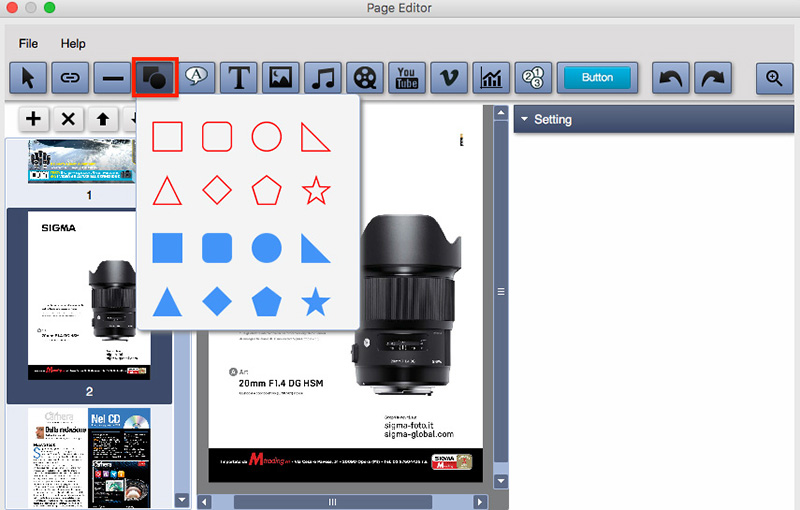
Task: Click the horizontal scrollbar thumb
Action: (333, 502)
